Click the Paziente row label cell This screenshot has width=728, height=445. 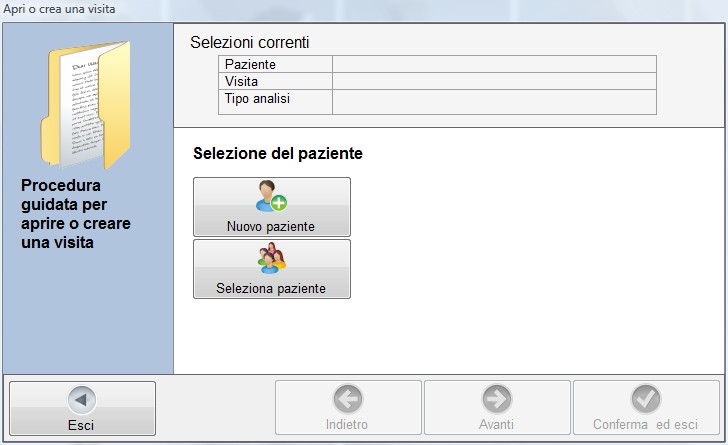tap(275, 64)
